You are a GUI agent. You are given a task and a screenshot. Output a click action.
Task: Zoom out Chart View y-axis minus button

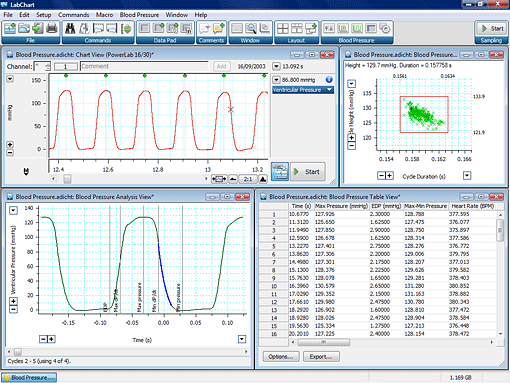click(x=10, y=153)
